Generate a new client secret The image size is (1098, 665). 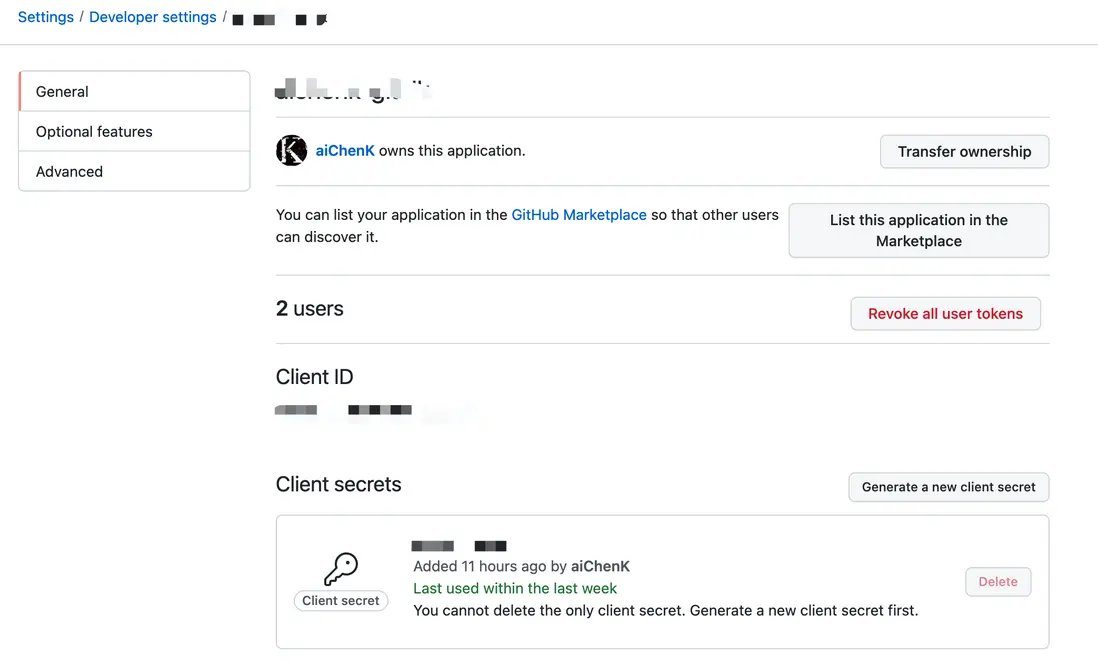point(948,487)
